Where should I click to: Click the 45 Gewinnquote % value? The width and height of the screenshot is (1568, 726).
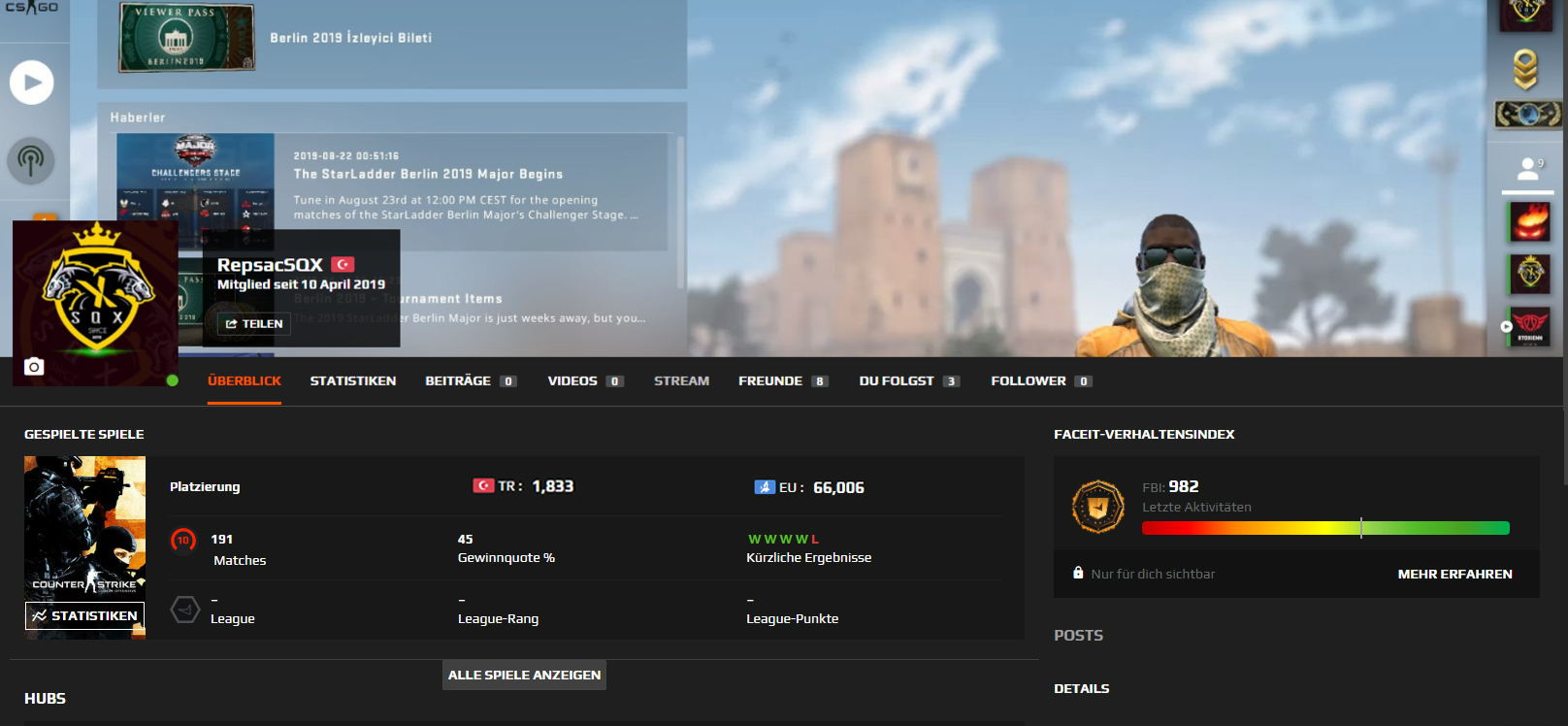(466, 539)
